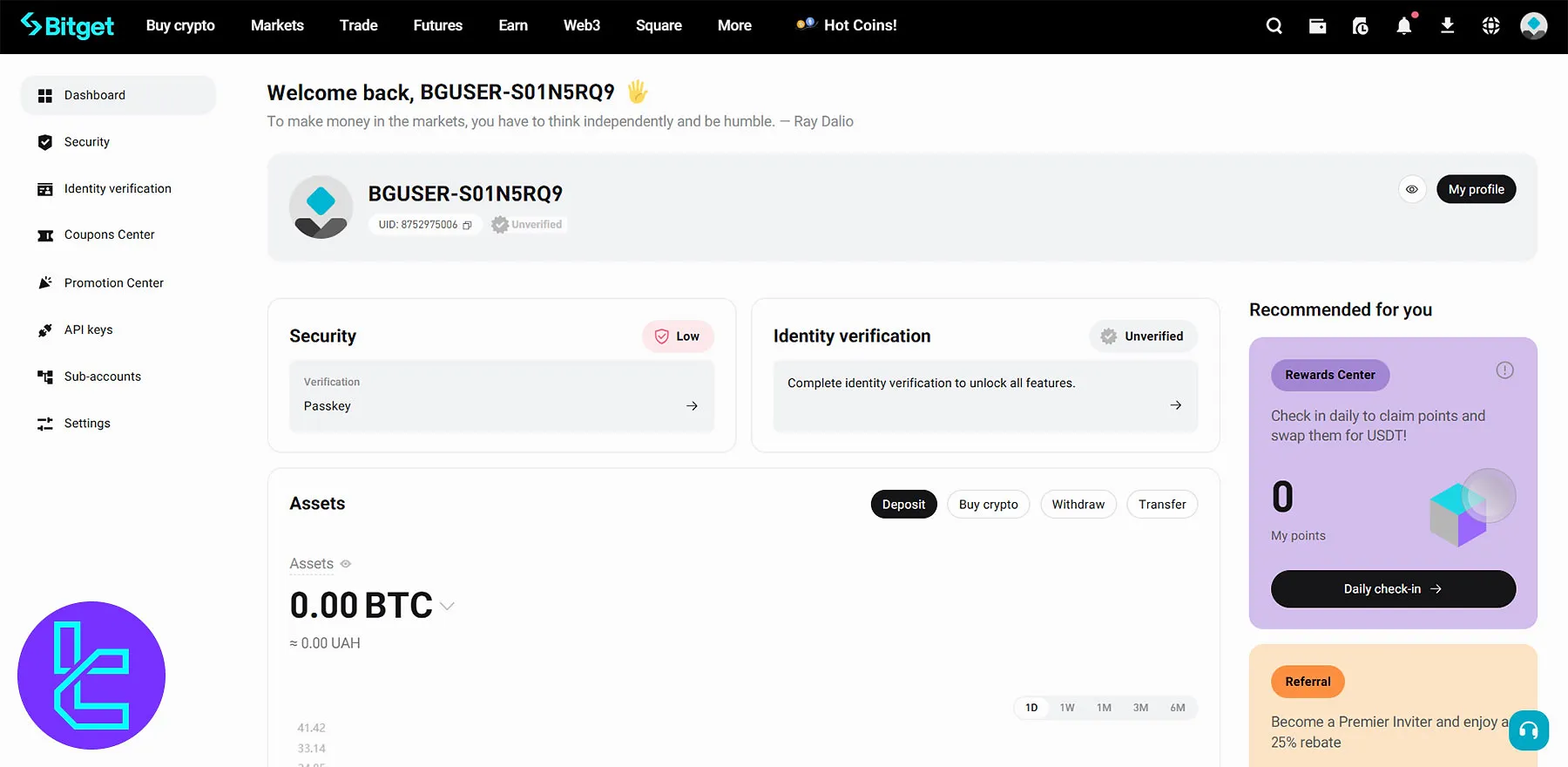Open the Passkey verification arrow
Image resolution: width=1568 pixels, height=767 pixels.
tap(692, 406)
